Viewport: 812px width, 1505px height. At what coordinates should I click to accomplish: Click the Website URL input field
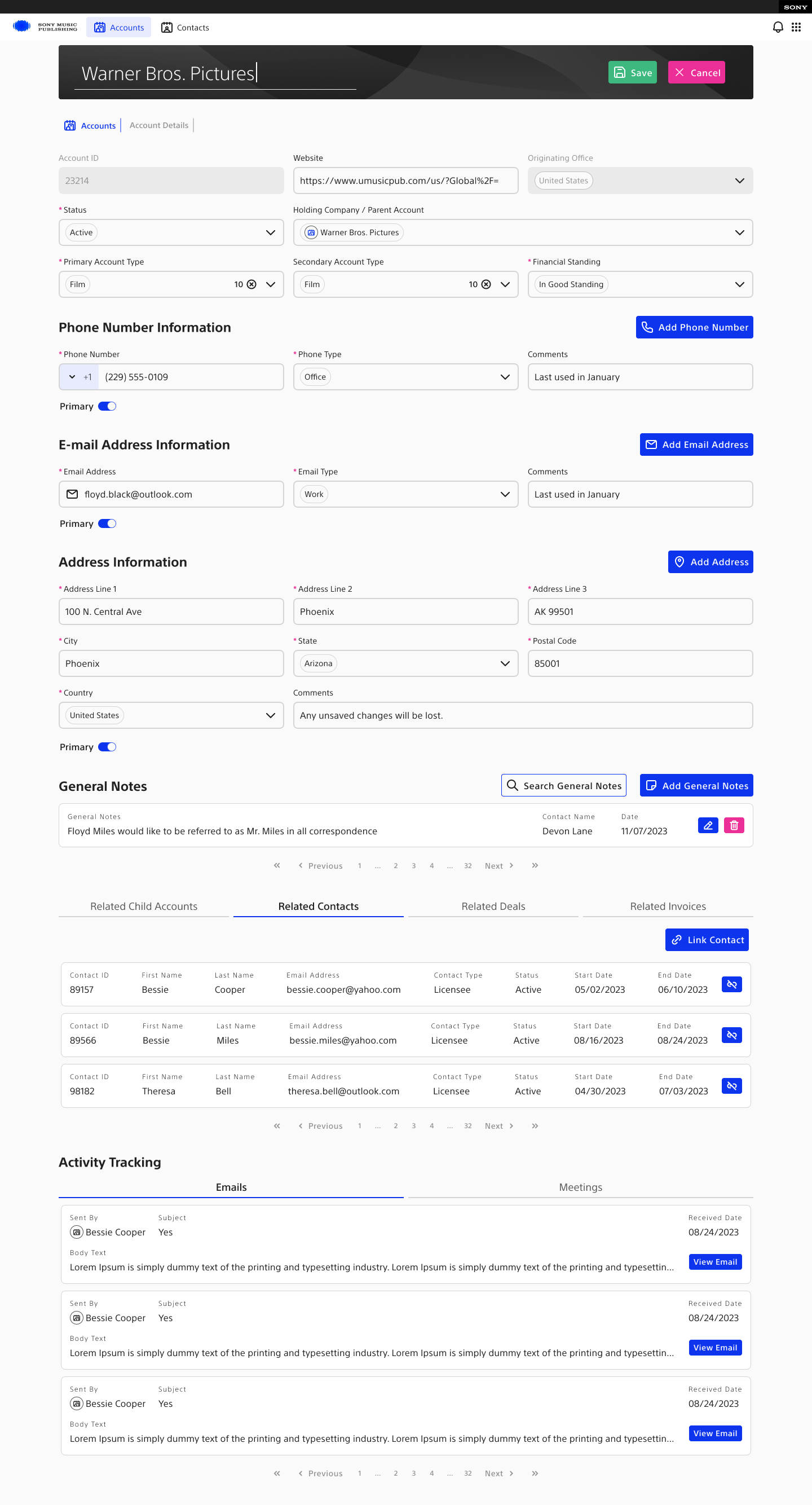(405, 181)
